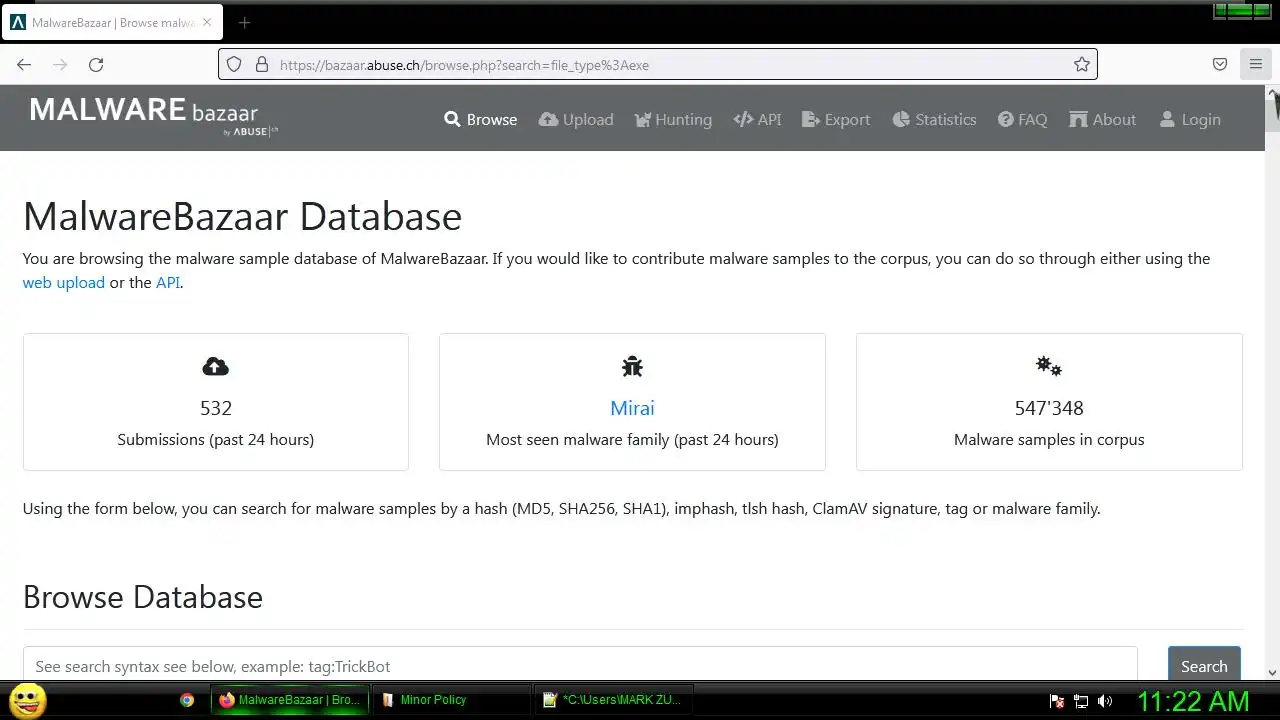The height and width of the screenshot is (720, 1280).
Task: Click the smiley start button
Action: pos(28,700)
